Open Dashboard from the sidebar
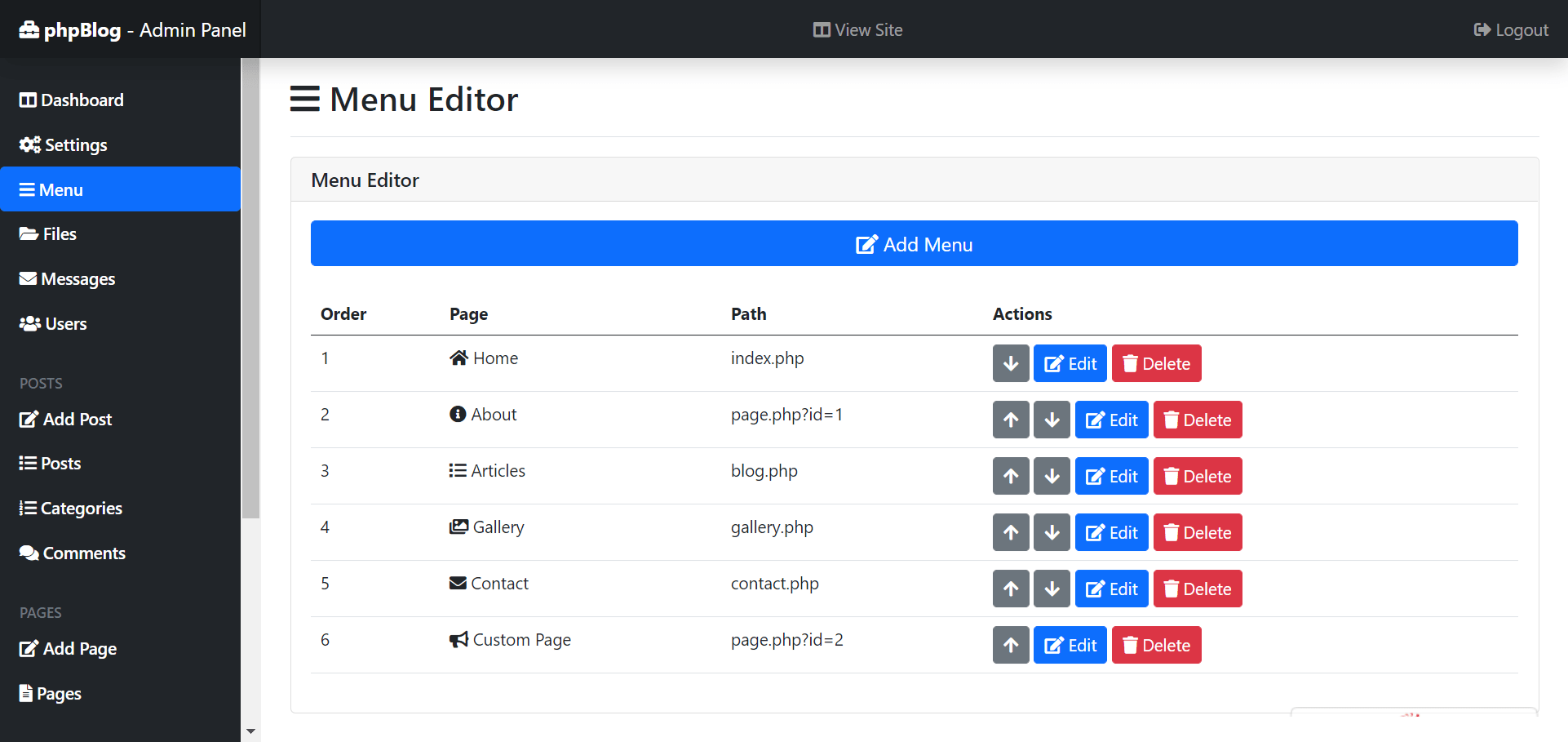 72,100
